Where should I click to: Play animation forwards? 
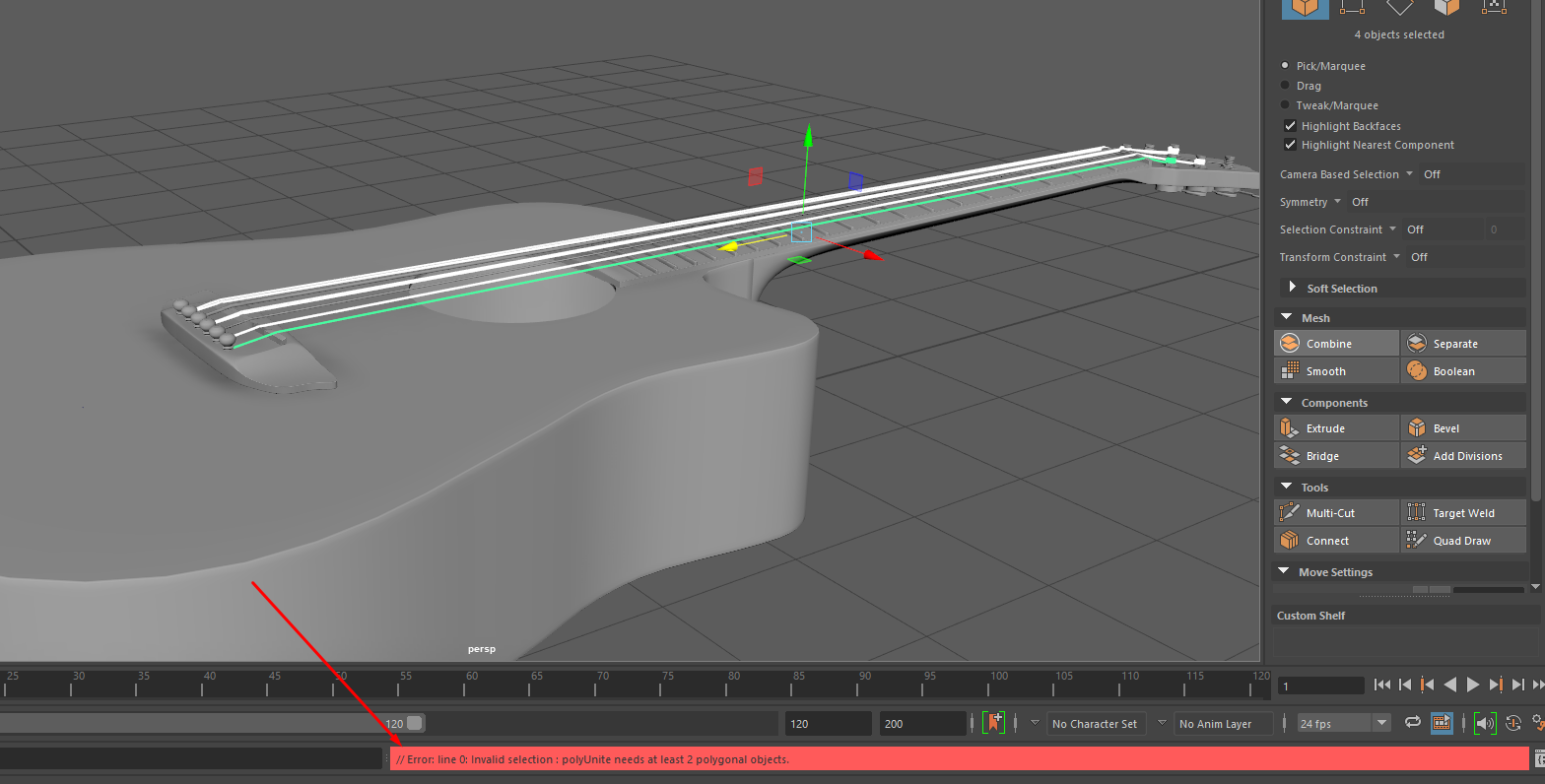(x=1473, y=685)
